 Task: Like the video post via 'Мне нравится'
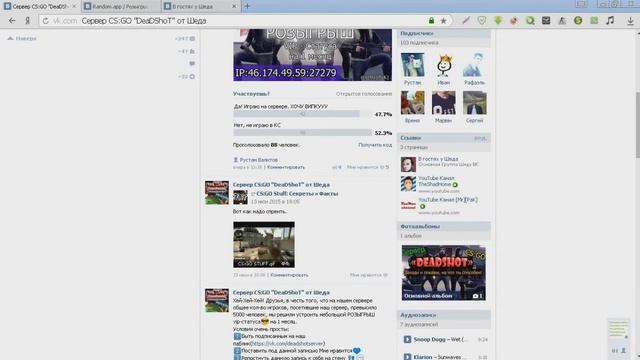coord(368,275)
